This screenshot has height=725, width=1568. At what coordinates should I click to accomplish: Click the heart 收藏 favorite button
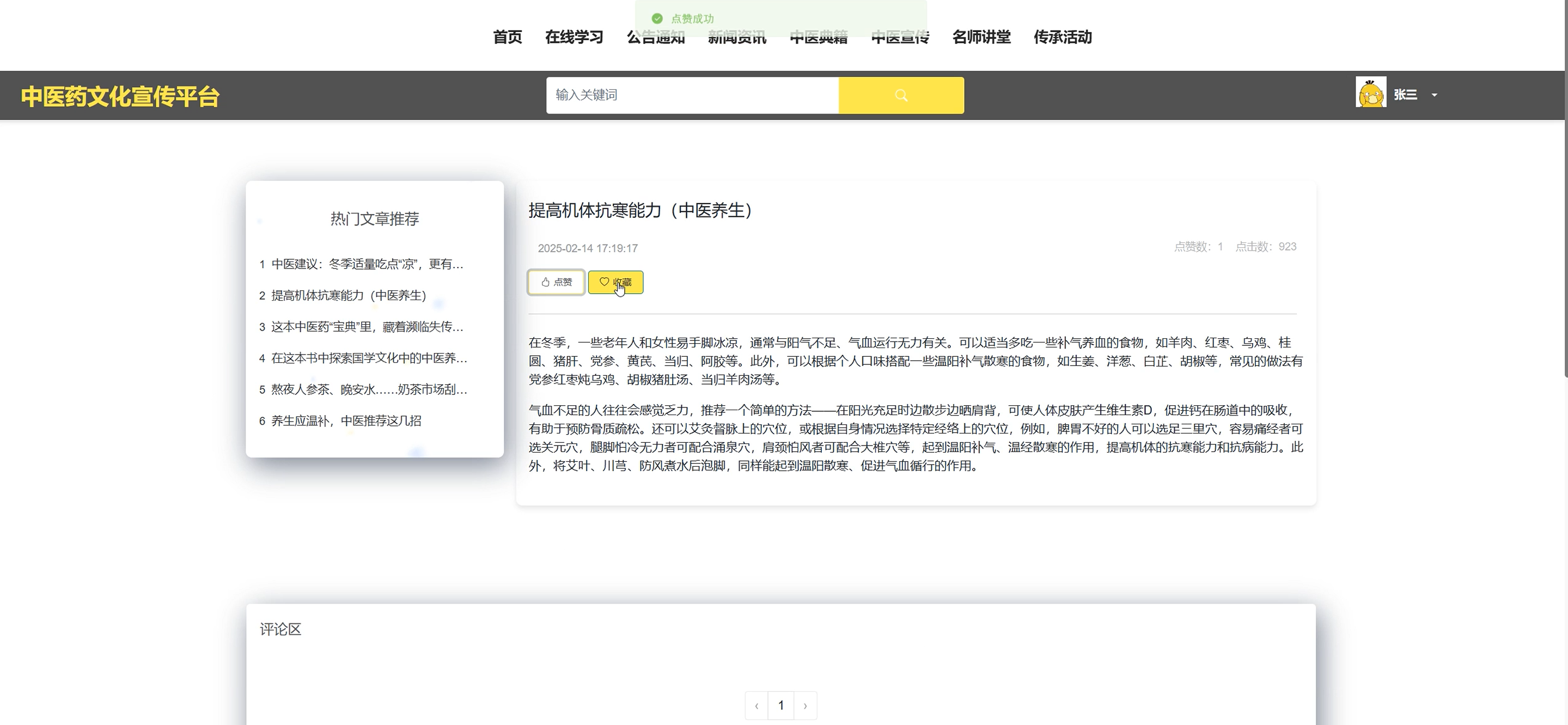(615, 282)
